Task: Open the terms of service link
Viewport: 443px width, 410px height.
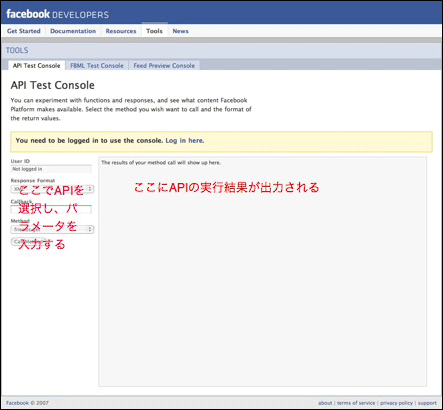Action: [356, 403]
